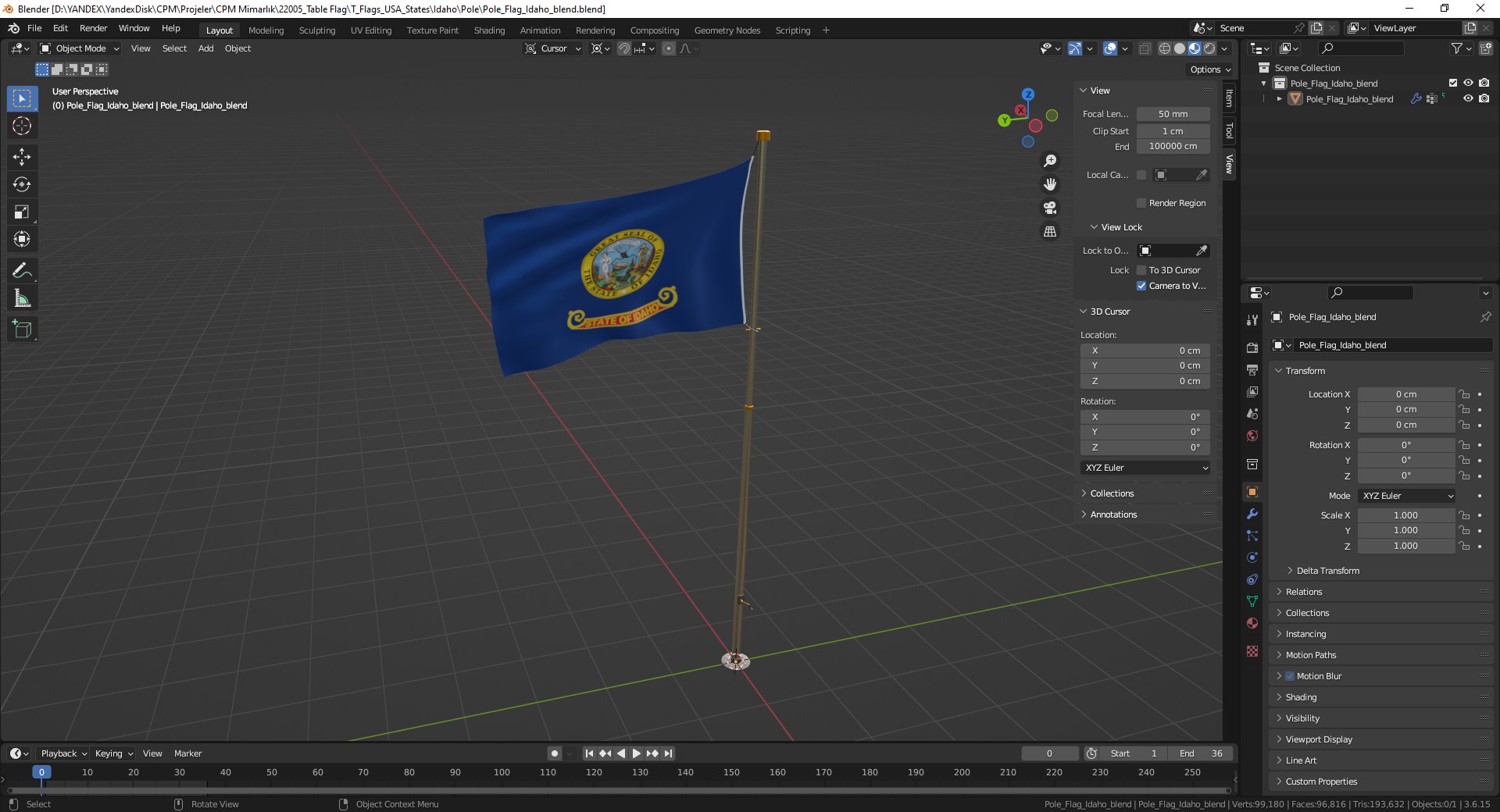The image size is (1500, 812).
Task: Toggle the camera view icon
Action: click(x=1050, y=208)
